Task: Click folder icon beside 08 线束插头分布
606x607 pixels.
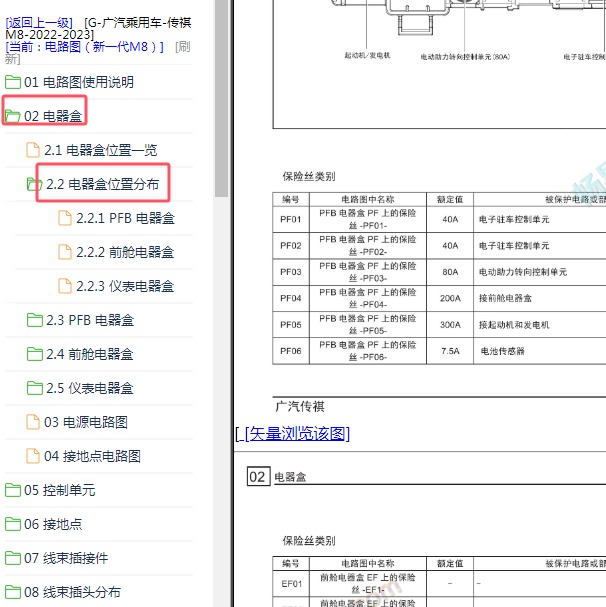Action: pos(13,592)
